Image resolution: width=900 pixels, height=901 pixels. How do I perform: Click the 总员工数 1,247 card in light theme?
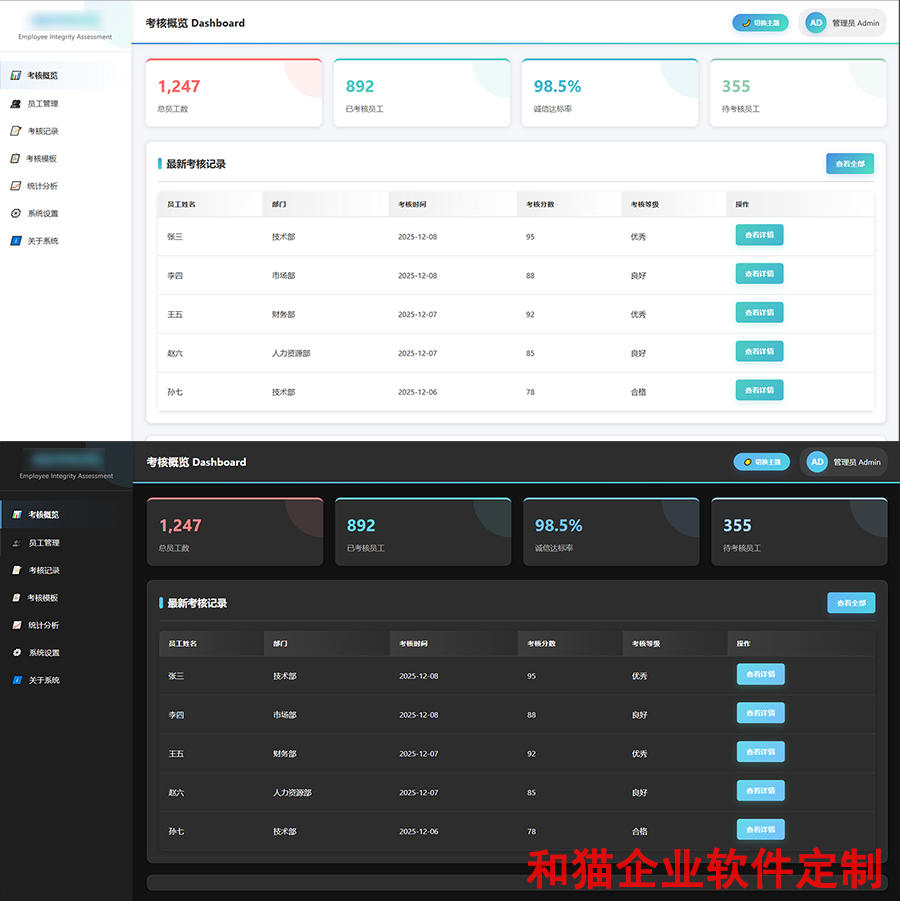point(234,93)
